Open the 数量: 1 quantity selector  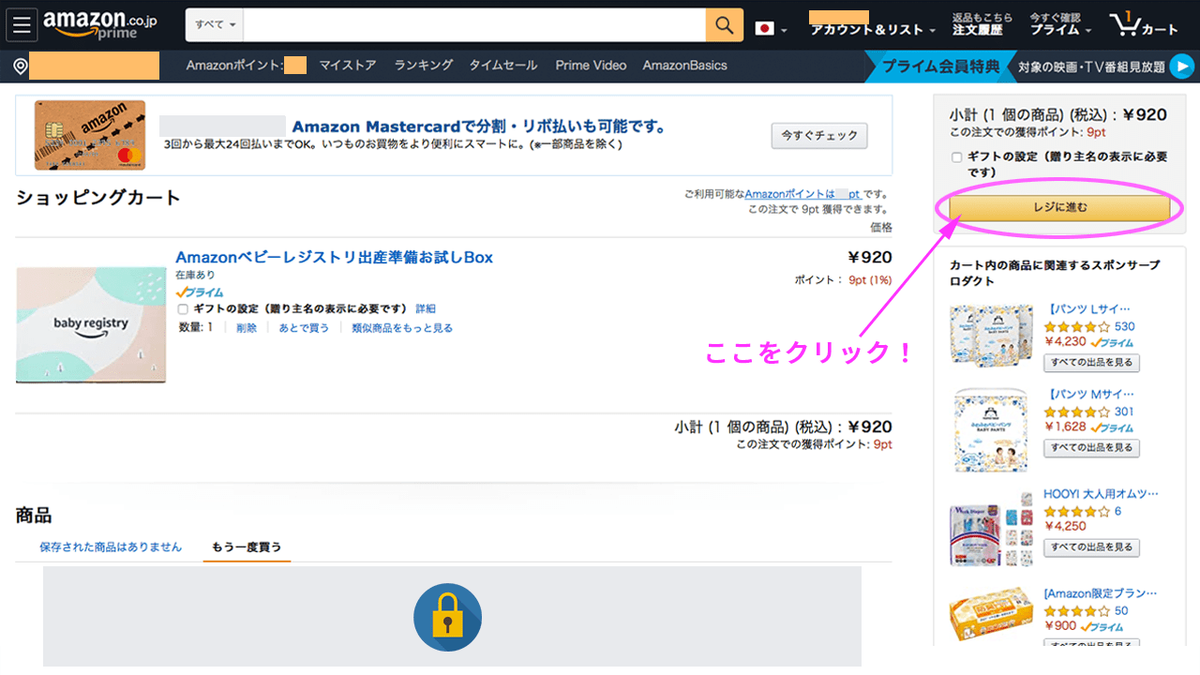click(195, 327)
